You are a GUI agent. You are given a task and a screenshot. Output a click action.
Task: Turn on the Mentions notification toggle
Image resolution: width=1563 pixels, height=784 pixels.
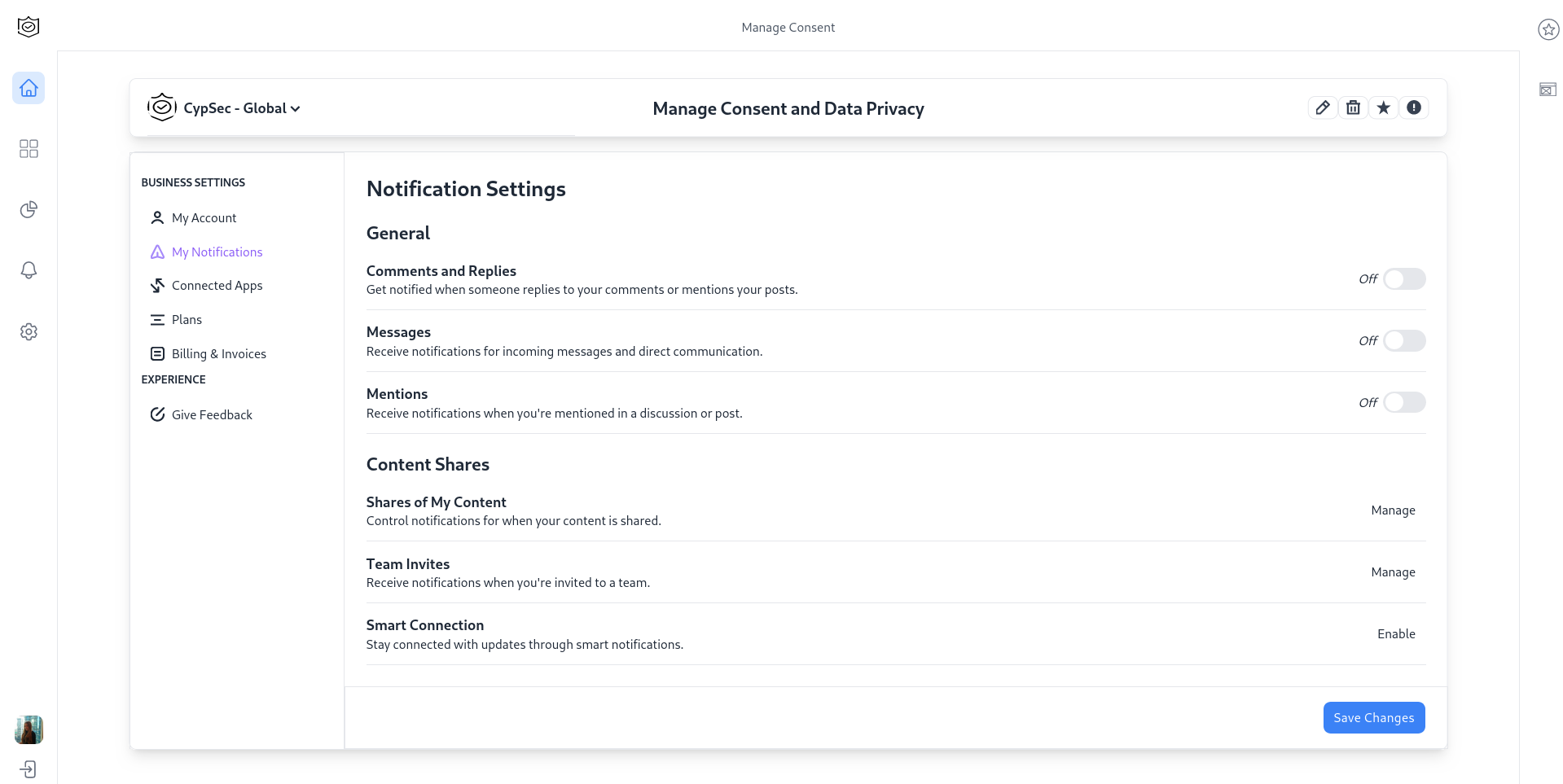pyautogui.click(x=1404, y=402)
